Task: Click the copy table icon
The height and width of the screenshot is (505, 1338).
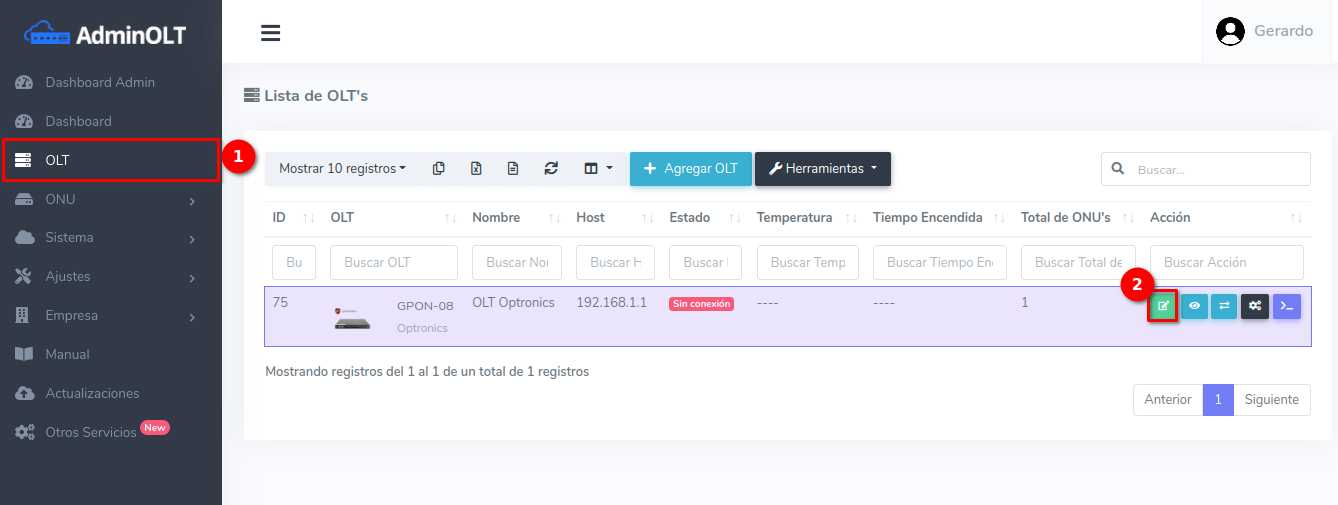Action: [x=439, y=169]
